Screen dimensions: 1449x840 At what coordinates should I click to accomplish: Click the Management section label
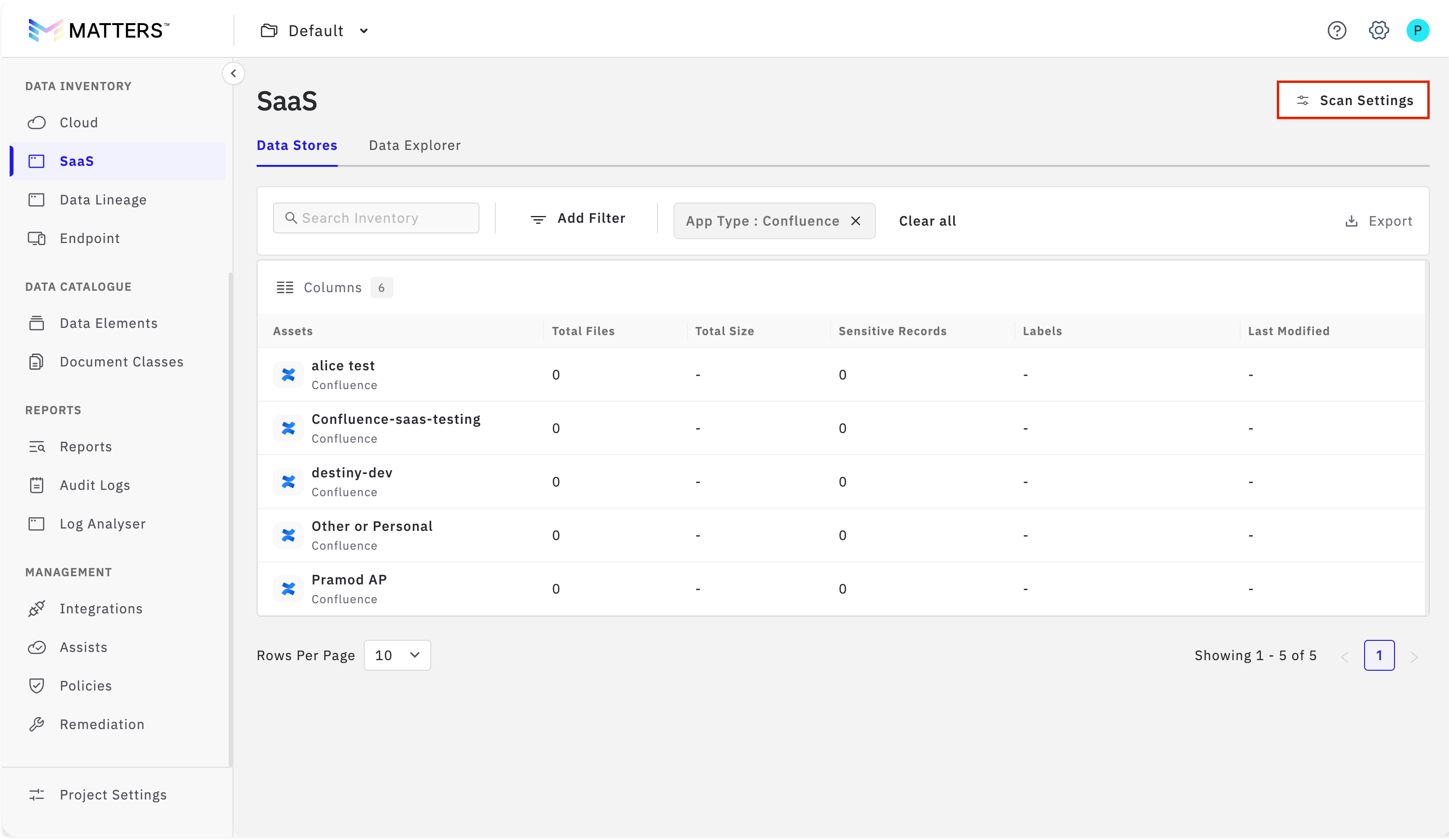coord(68,572)
